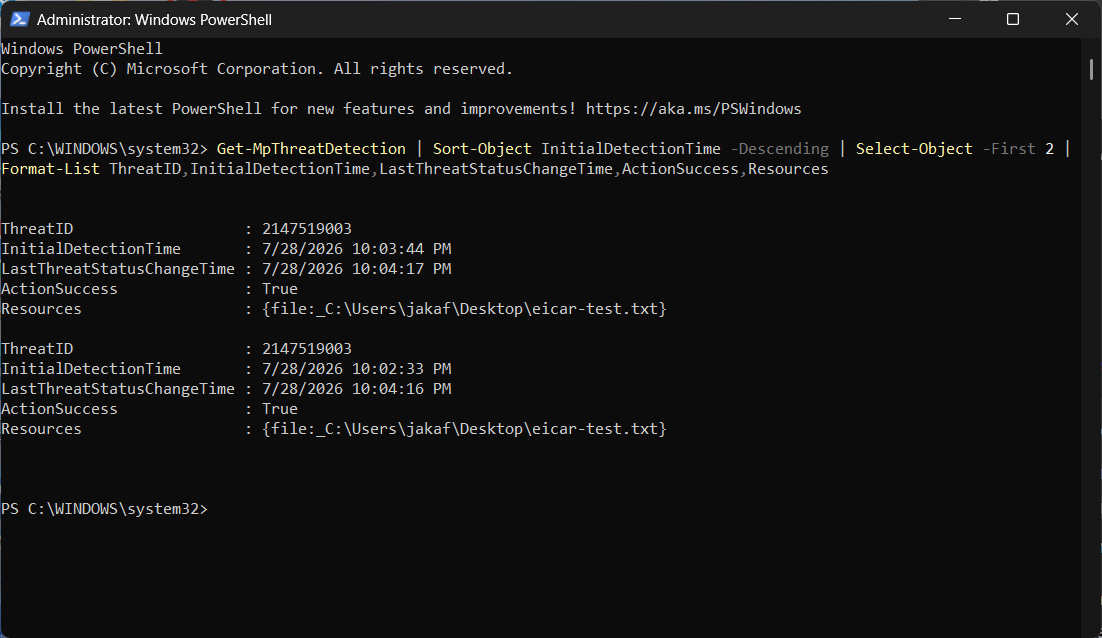Screen dimensions: 1102x638
Task: Click the Copyright (C) Microsoft Corporation line
Action: (257, 69)
